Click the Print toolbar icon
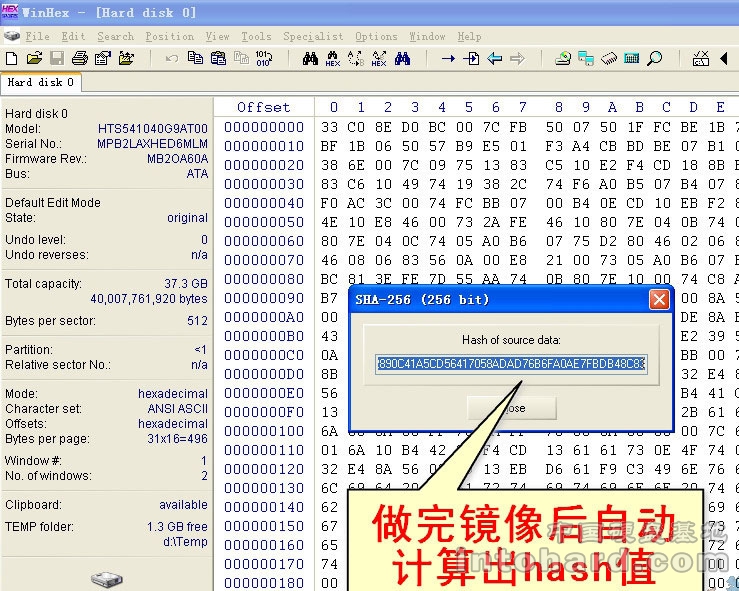This screenshot has height=591, width=739. click(x=79, y=59)
